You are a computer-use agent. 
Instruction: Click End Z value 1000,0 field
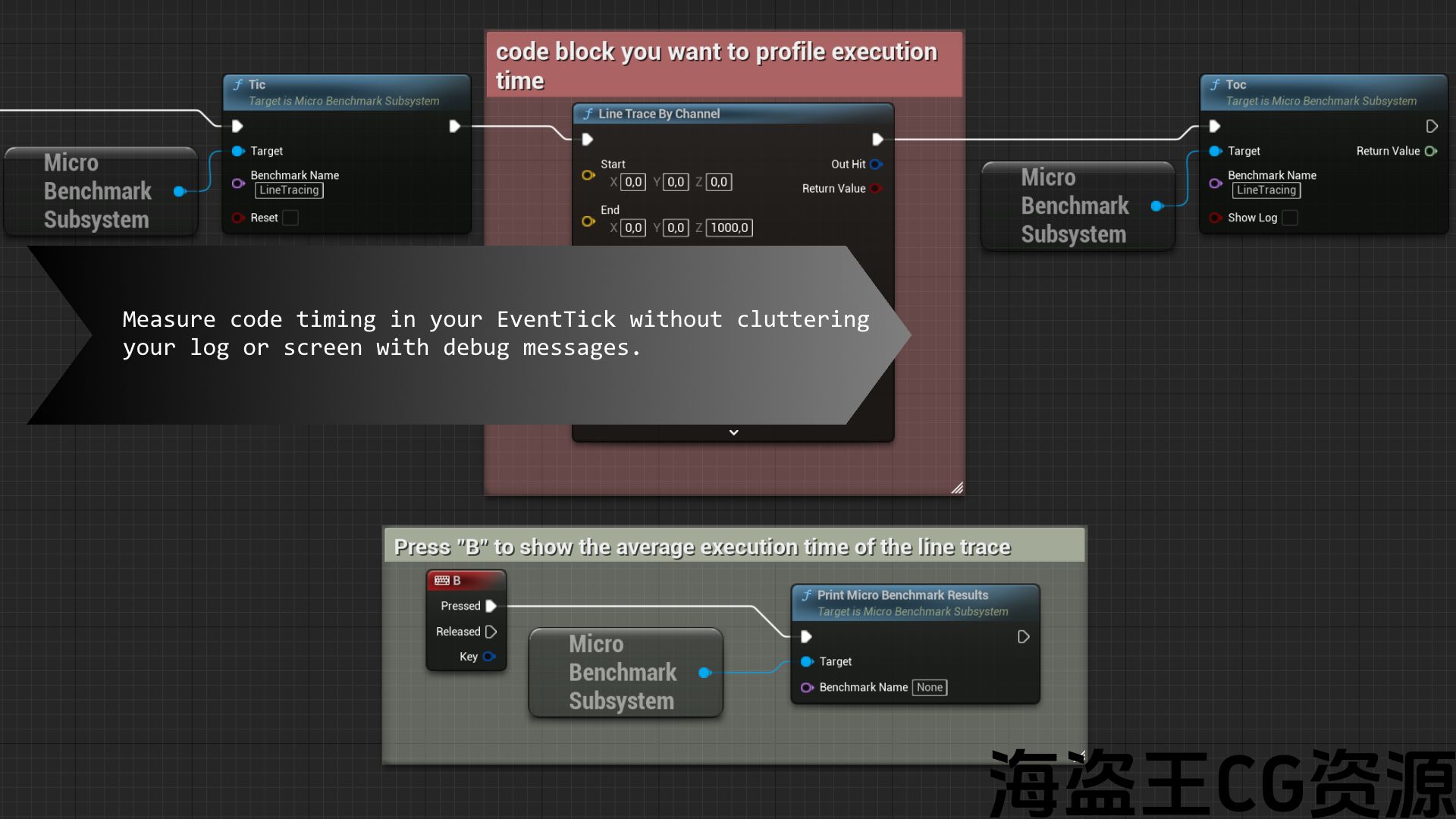tap(729, 227)
